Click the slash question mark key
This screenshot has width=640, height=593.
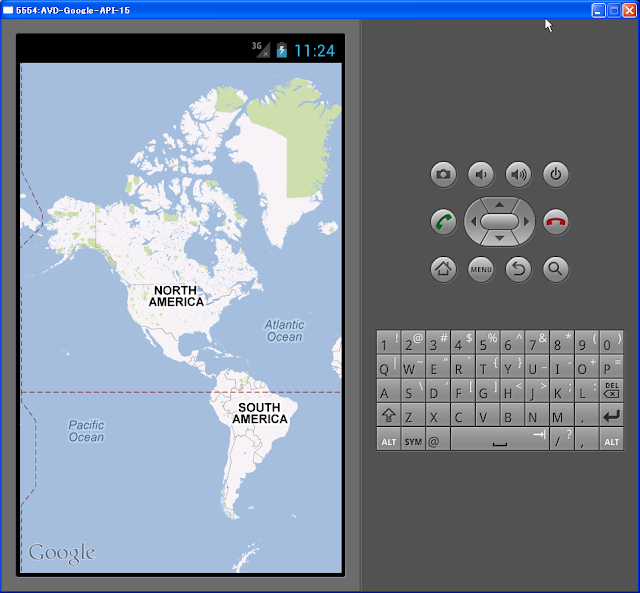coord(562,439)
